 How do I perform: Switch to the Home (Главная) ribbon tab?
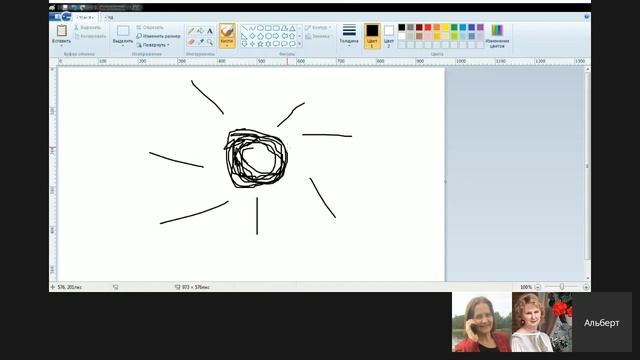[85, 18]
